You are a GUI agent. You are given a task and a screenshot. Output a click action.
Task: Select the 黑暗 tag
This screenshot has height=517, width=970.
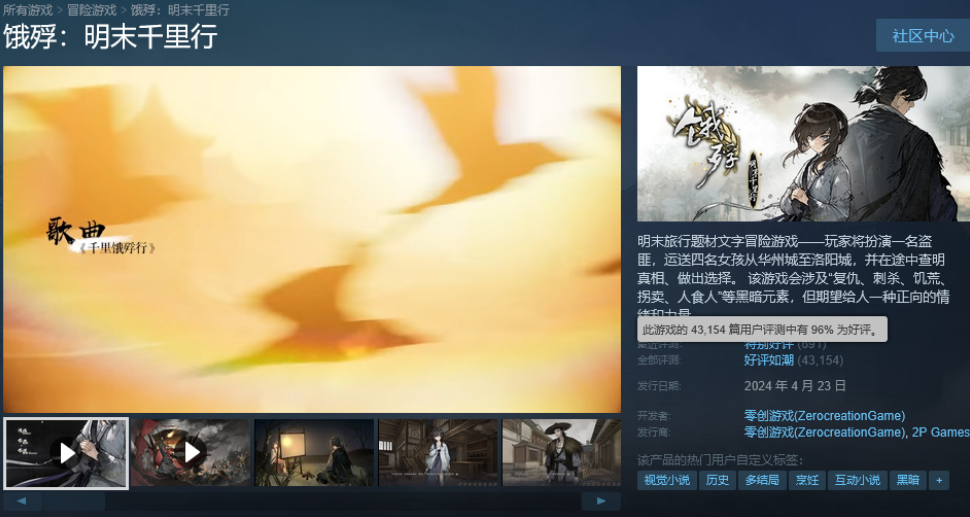tap(908, 480)
